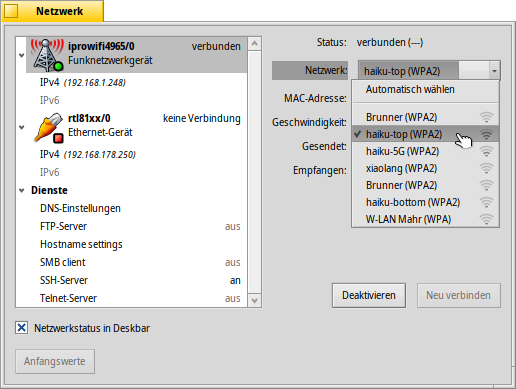
Task: Click the signal icon next to xiaolang
Action: (486, 168)
